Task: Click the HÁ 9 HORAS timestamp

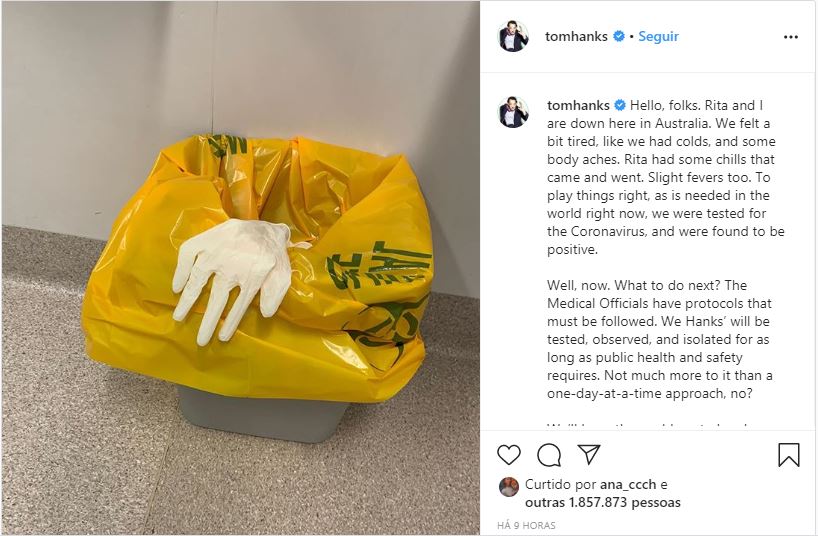Action: pos(526,526)
